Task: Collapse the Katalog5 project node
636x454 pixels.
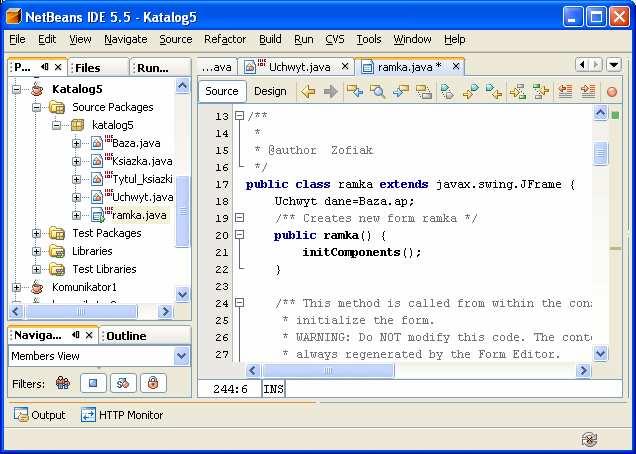Action: 16,89
